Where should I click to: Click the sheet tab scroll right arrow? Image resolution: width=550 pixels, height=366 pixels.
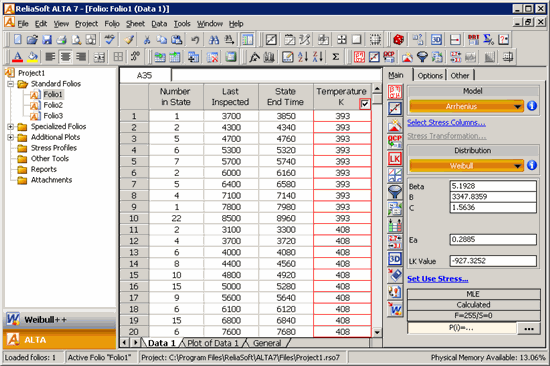135,342
